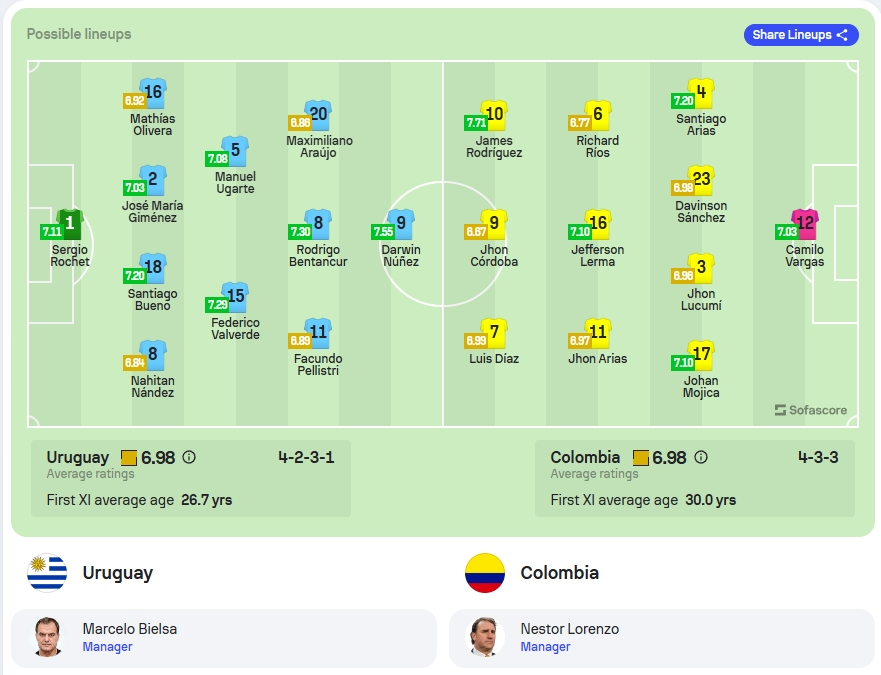Click the Sofascore logo watermark
The height and width of the screenshot is (675, 881).
click(x=811, y=410)
